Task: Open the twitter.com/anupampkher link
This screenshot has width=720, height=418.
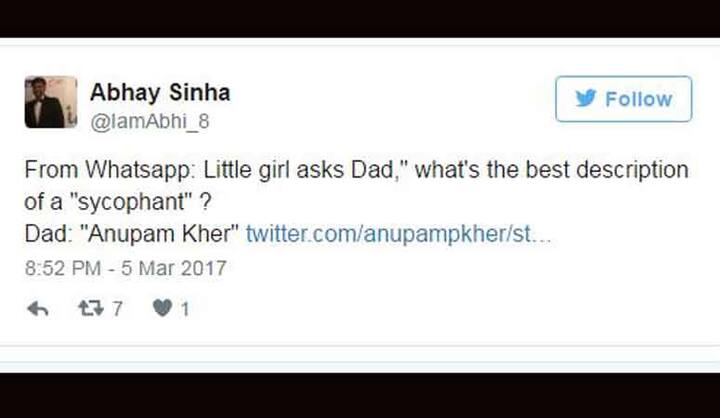Action: [398, 234]
